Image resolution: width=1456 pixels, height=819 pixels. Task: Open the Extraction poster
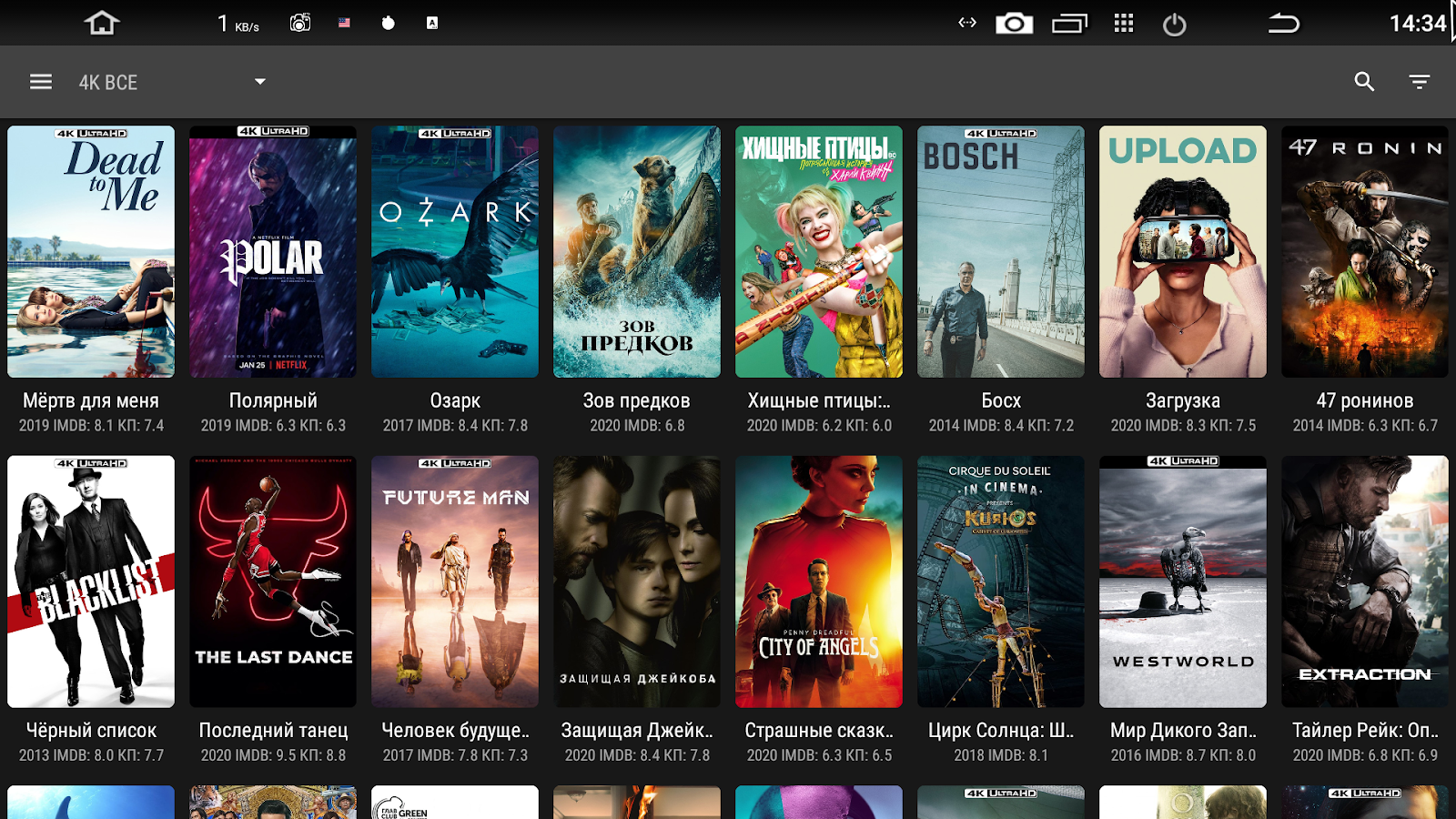tap(1365, 581)
